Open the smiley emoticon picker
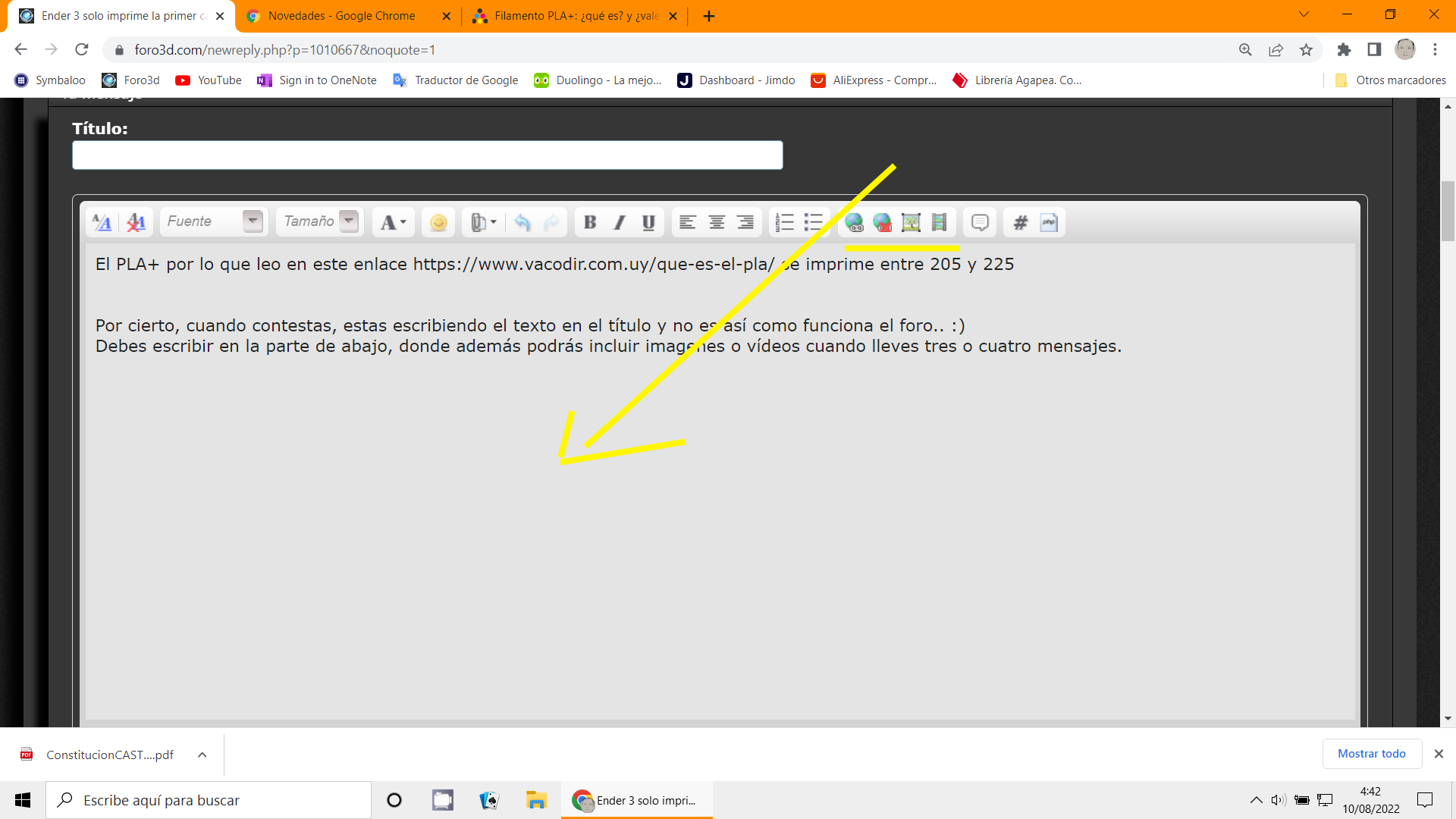Screen dimensions: 1456x819 pyautogui.click(x=438, y=222)
